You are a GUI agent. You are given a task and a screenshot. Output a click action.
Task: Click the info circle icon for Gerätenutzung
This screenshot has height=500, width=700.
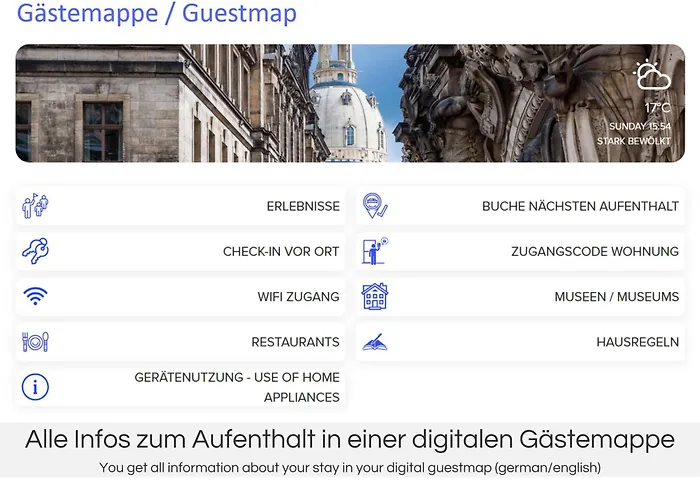click(36, 387)
